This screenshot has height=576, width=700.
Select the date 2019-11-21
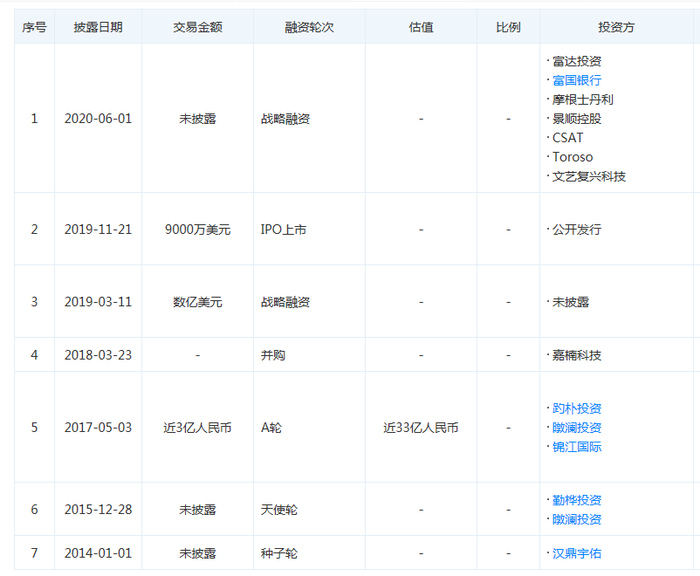[98, 230]
